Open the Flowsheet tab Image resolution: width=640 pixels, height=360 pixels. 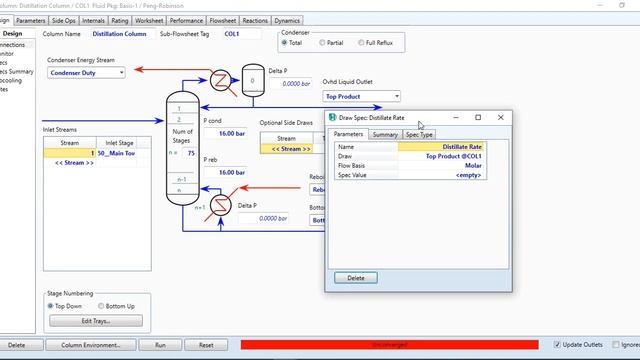pos(222,20)
